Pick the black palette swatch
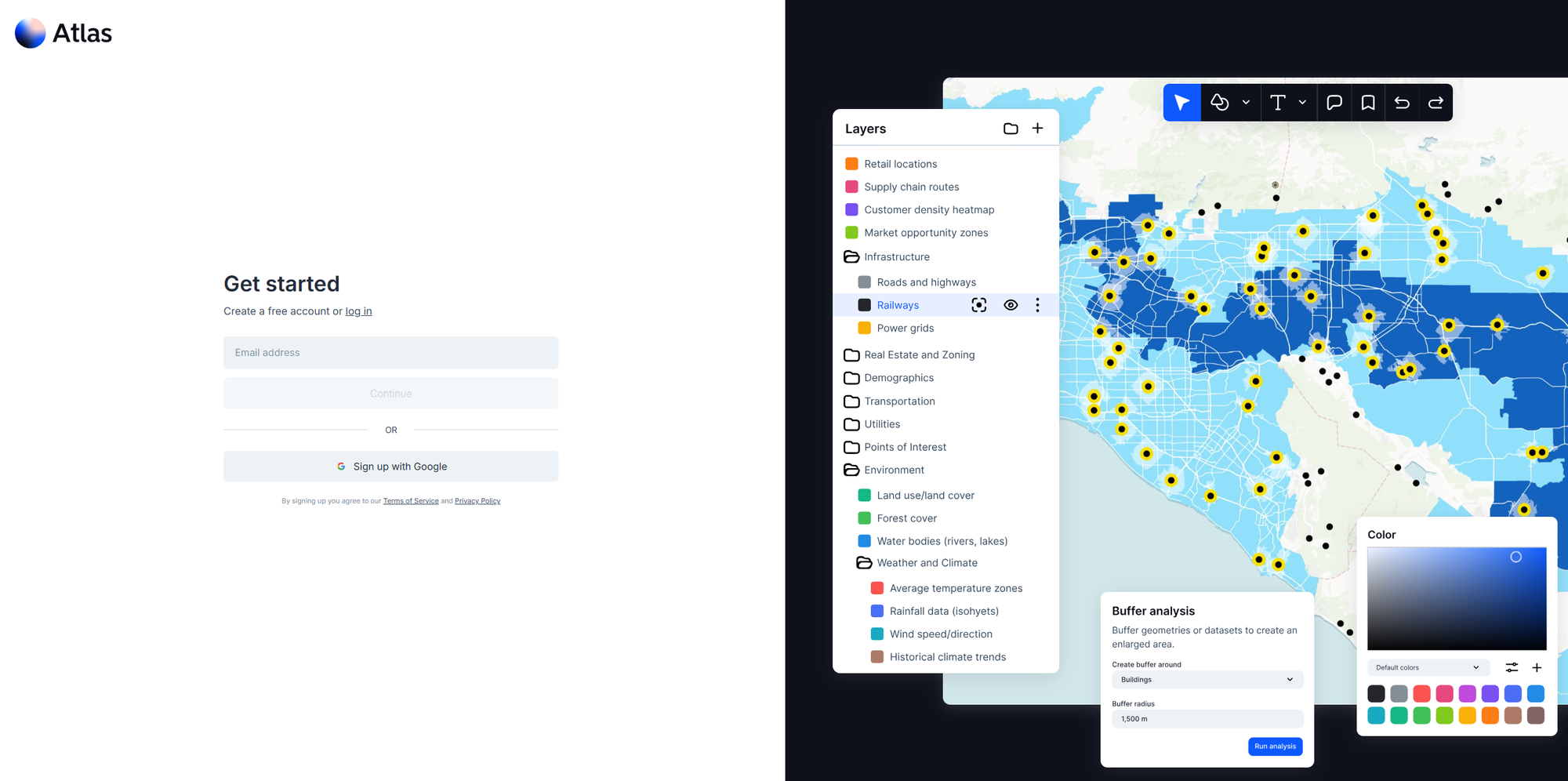Viewport: 1568px width, 781px height. tap(1376, 693)
